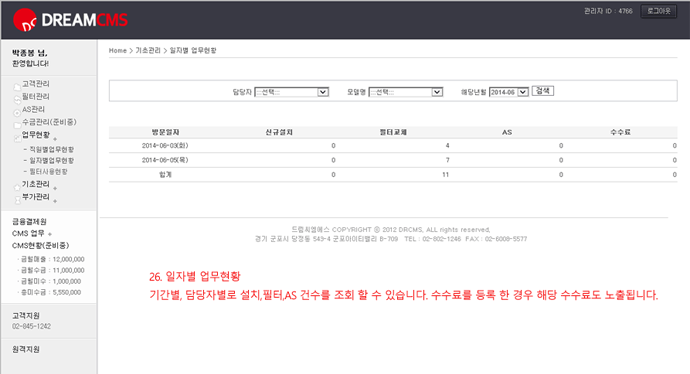Select the 기초관리 menu heading

click(36, 184)
